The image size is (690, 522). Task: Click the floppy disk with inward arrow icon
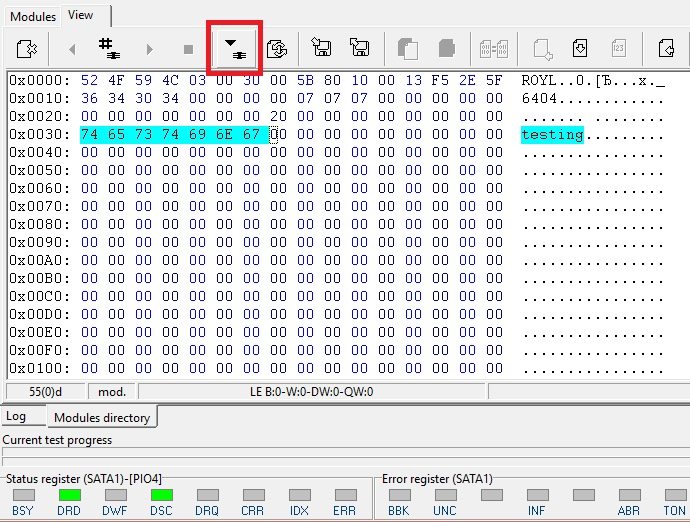[x=321, y=47]
